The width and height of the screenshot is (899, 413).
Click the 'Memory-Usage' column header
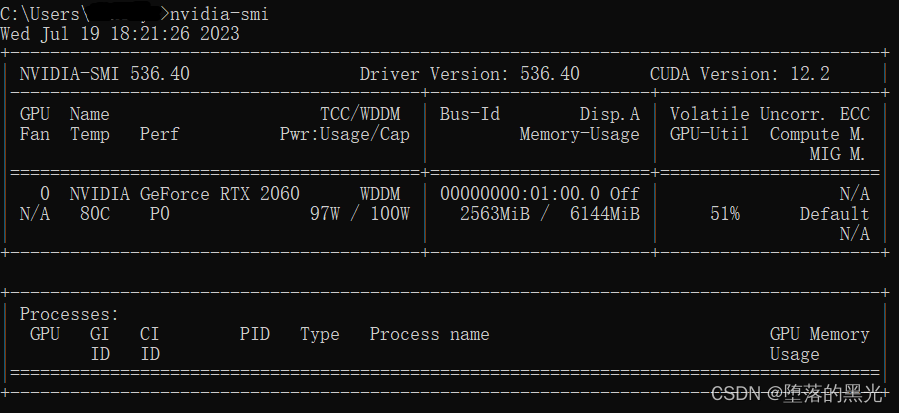(580, 134)
